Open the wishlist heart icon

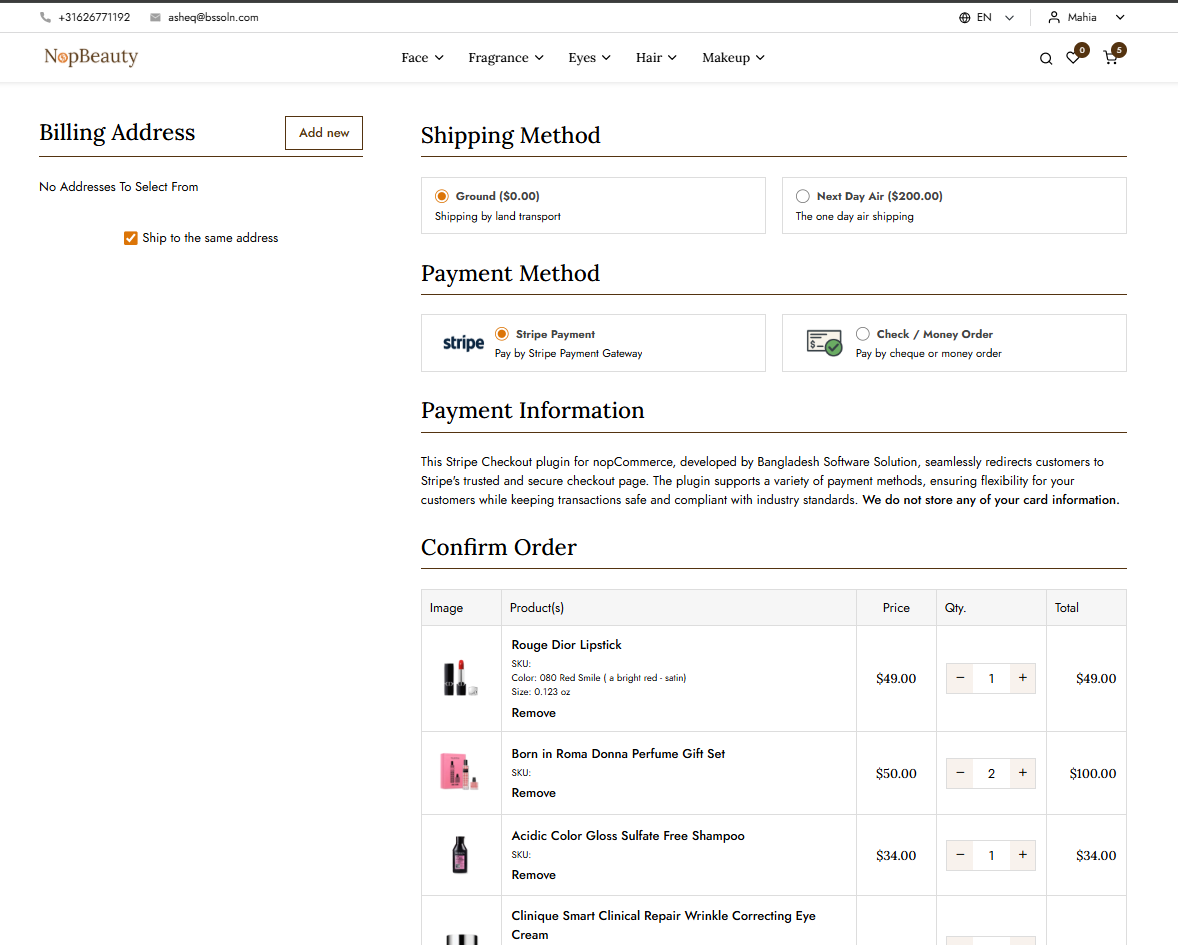[1073, 58]
